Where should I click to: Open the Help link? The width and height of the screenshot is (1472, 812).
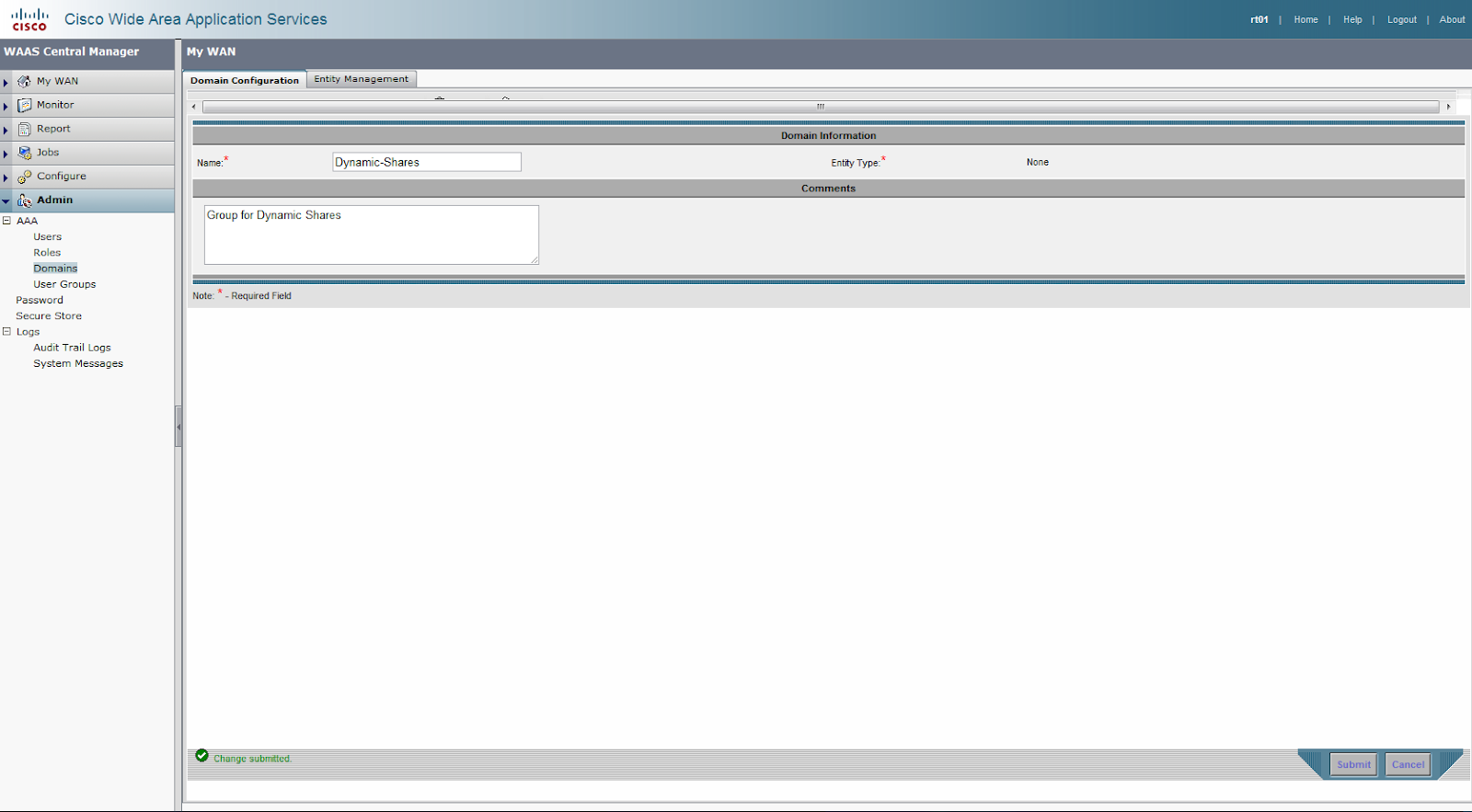pyautogui.click(x=1352, y=19)
